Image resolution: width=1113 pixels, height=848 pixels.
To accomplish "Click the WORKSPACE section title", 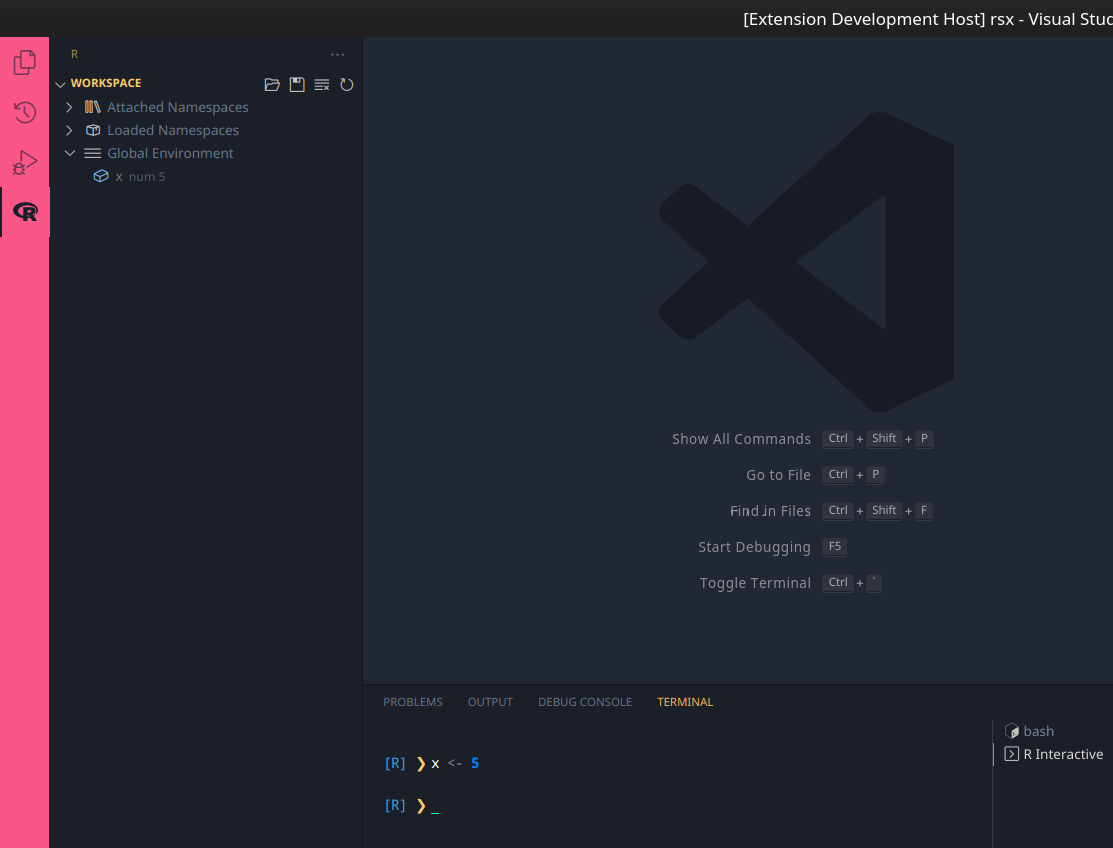I will (106, 83).
